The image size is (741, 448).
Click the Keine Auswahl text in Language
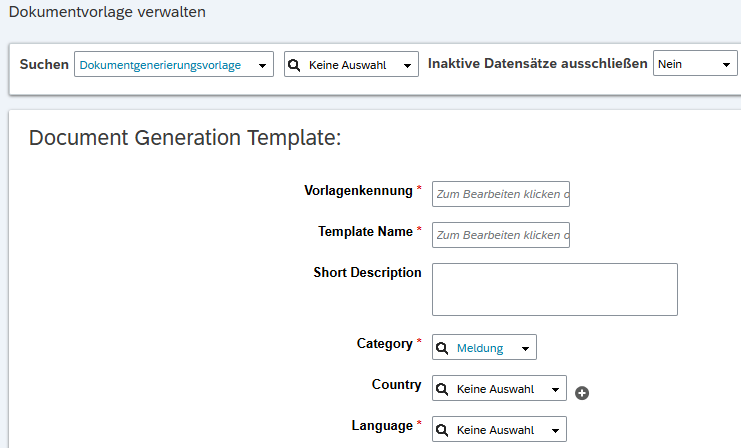pos(495,430)
